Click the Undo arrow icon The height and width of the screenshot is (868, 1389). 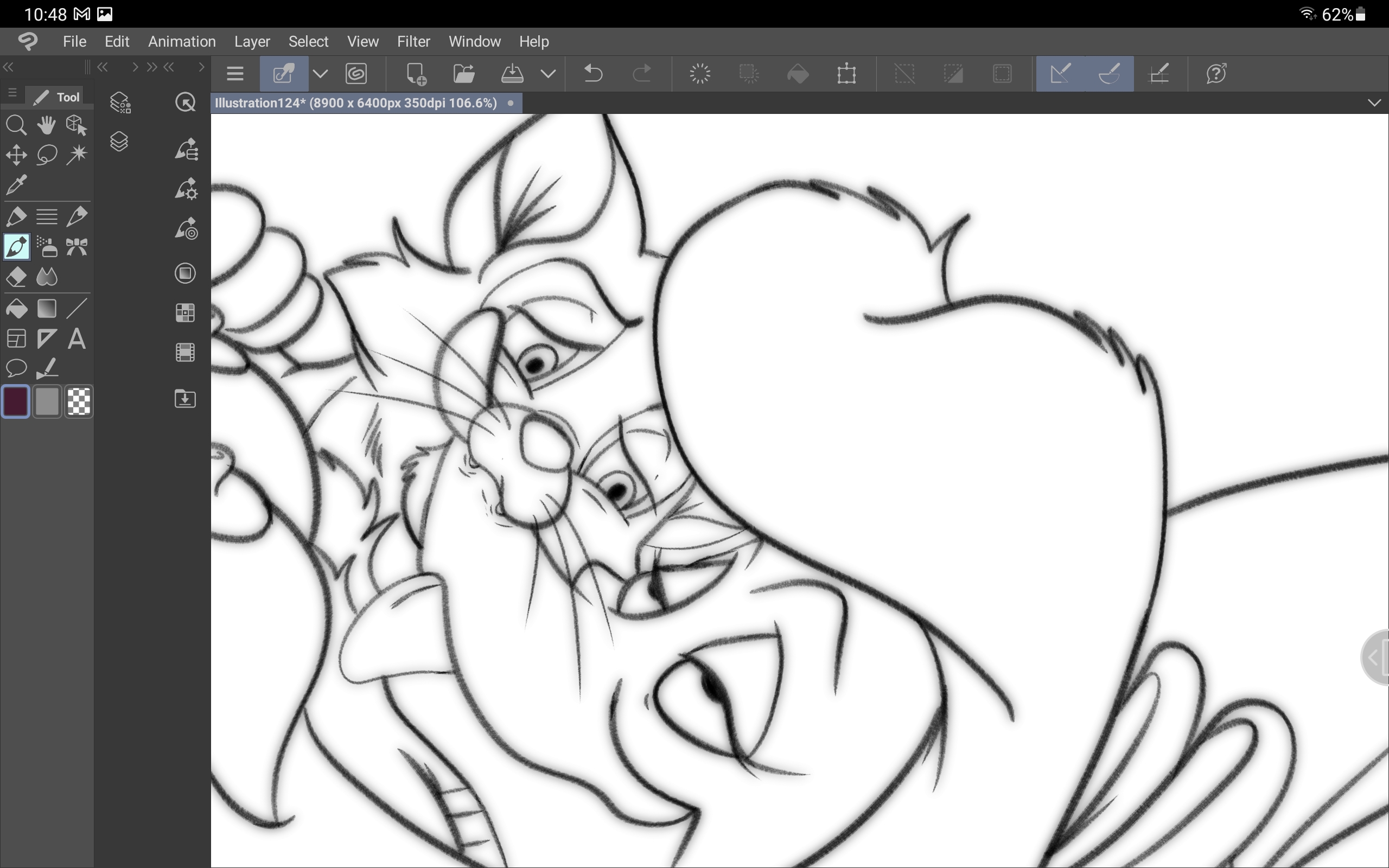point(593,73)
